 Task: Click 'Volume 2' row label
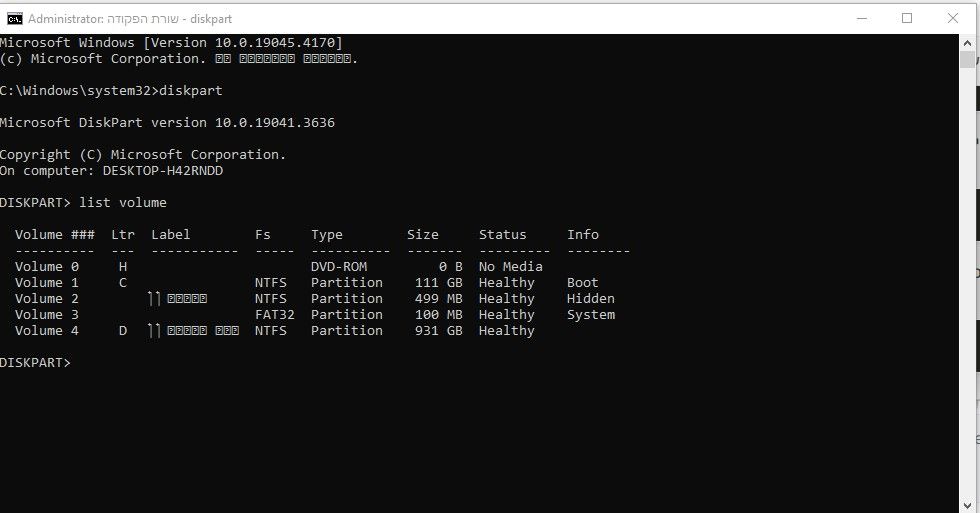coord(47,299)
